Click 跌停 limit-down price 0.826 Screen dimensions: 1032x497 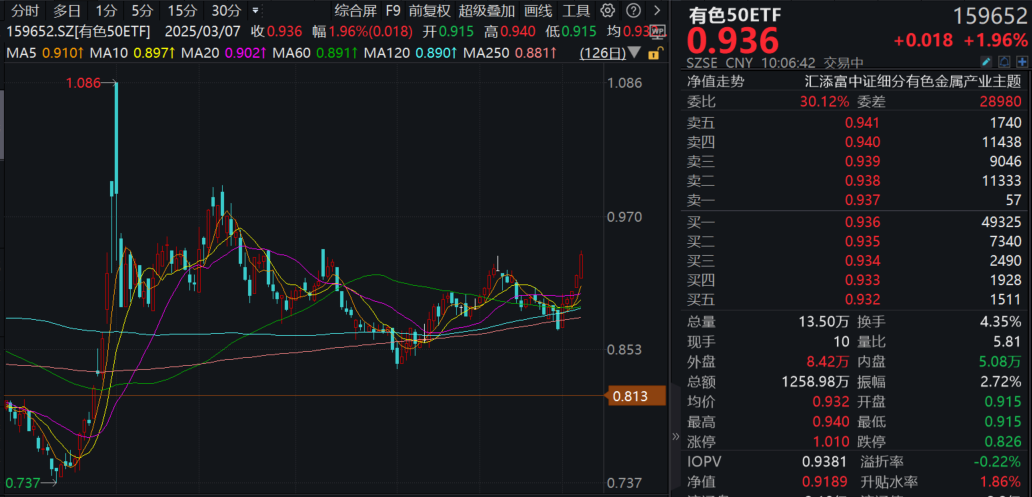(x=1004, y=440)
